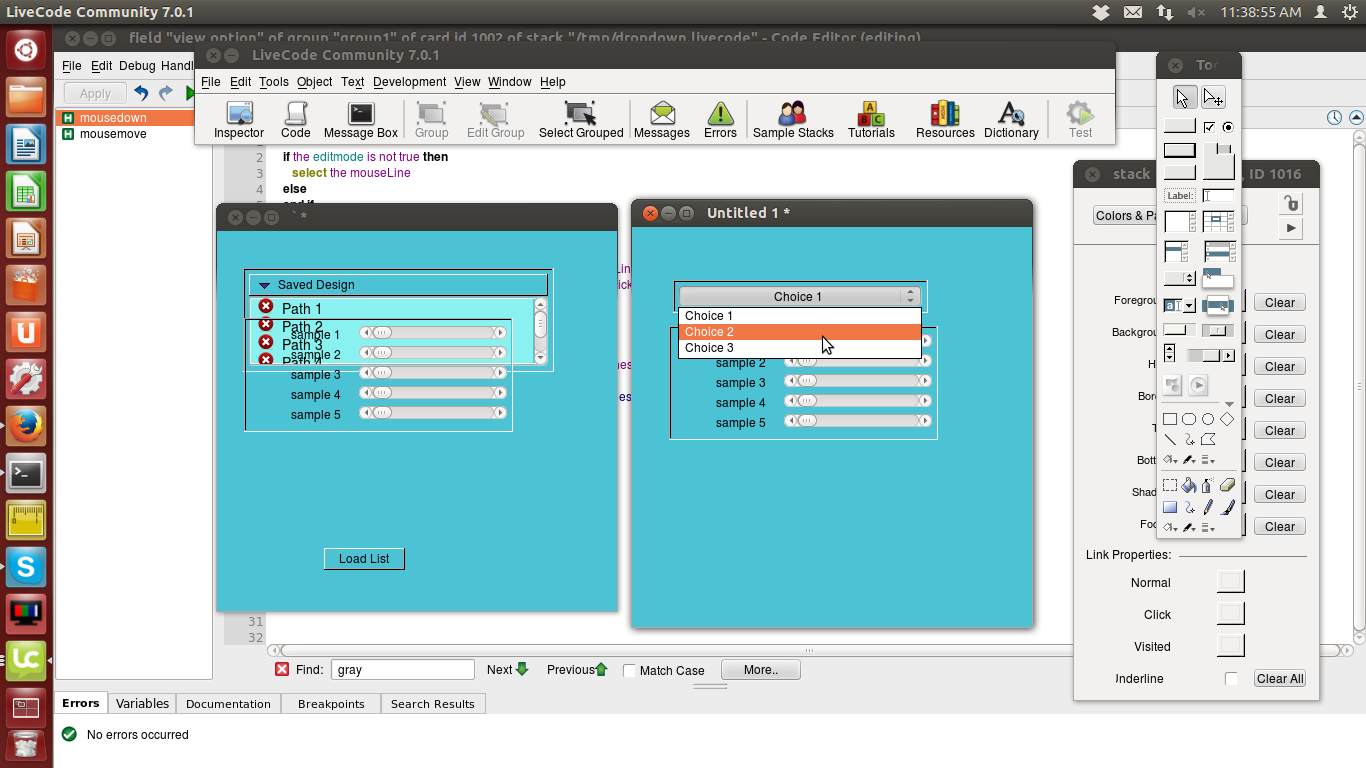Click the Find text input field
Screen dimensions: 1366x768
click(402, 670)
